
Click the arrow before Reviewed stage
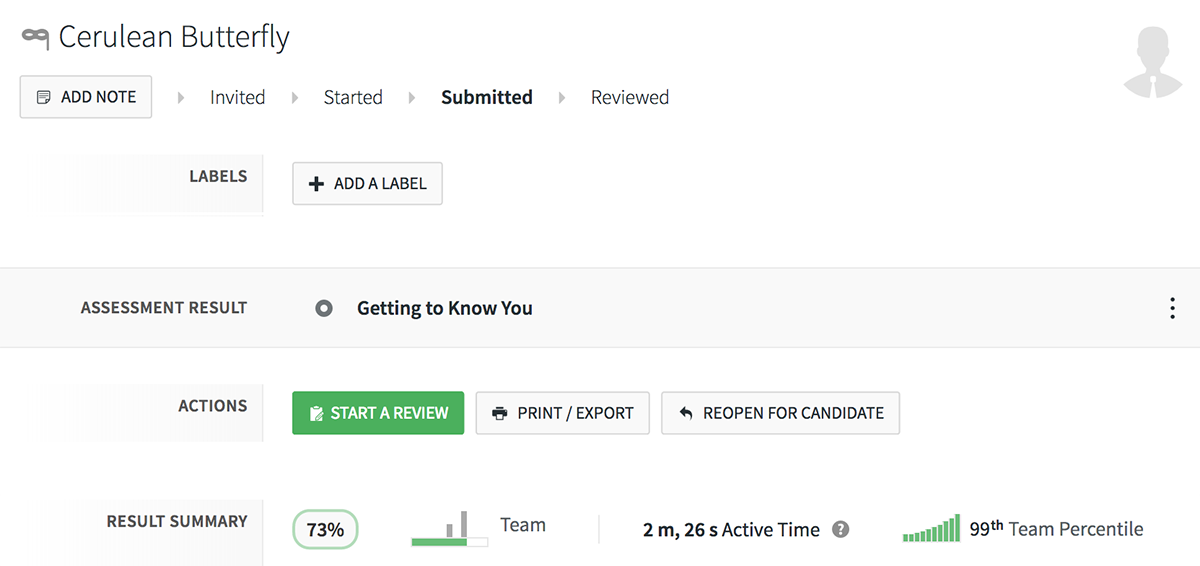point(562,98)
